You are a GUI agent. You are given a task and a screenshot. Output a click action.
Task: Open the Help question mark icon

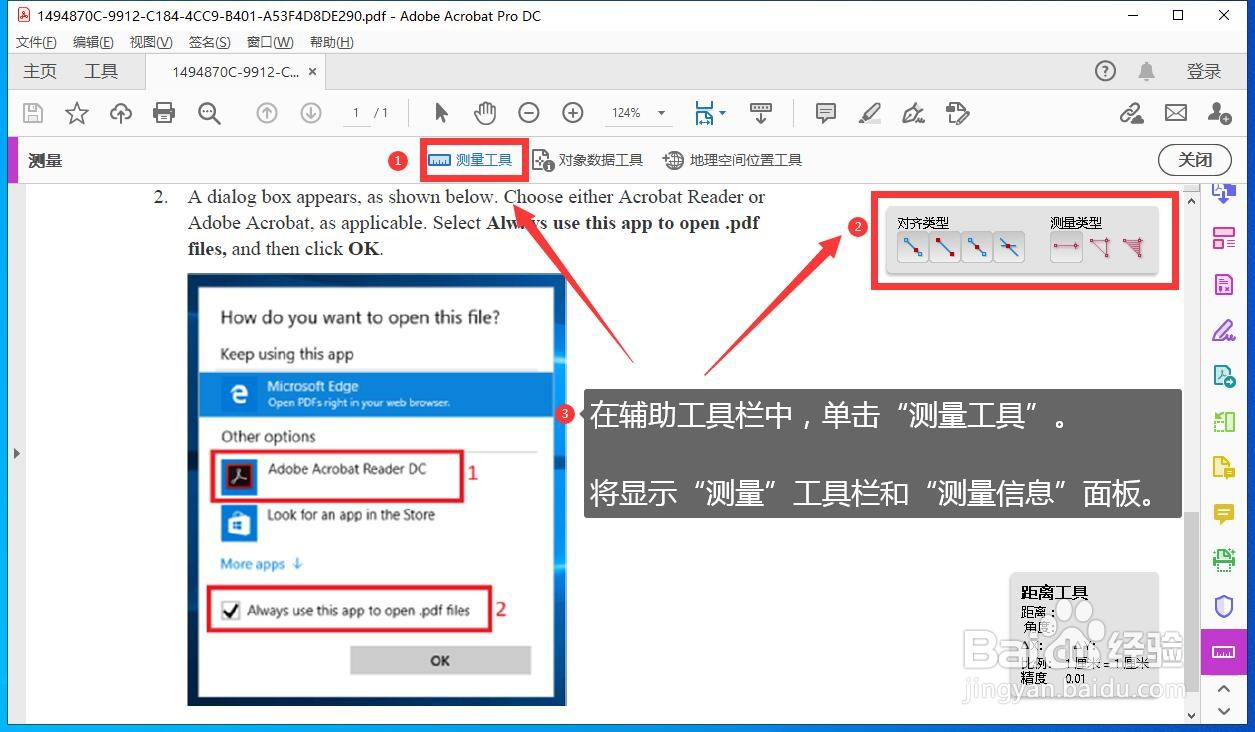pyautogui.click(x=1105, y=71)
